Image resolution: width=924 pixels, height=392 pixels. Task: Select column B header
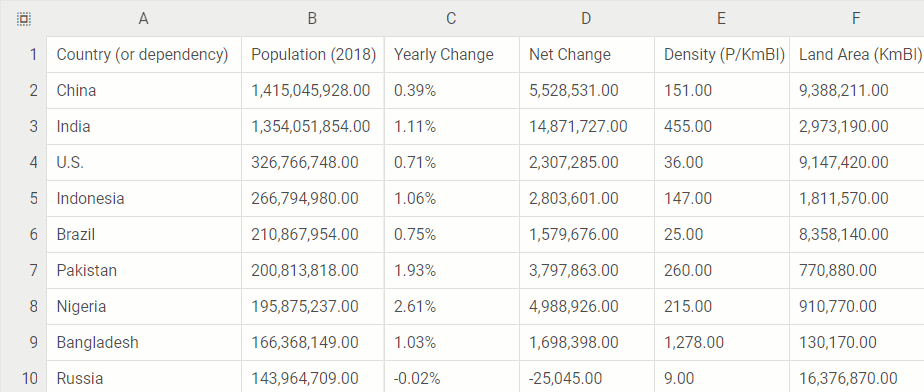[312, 19]
